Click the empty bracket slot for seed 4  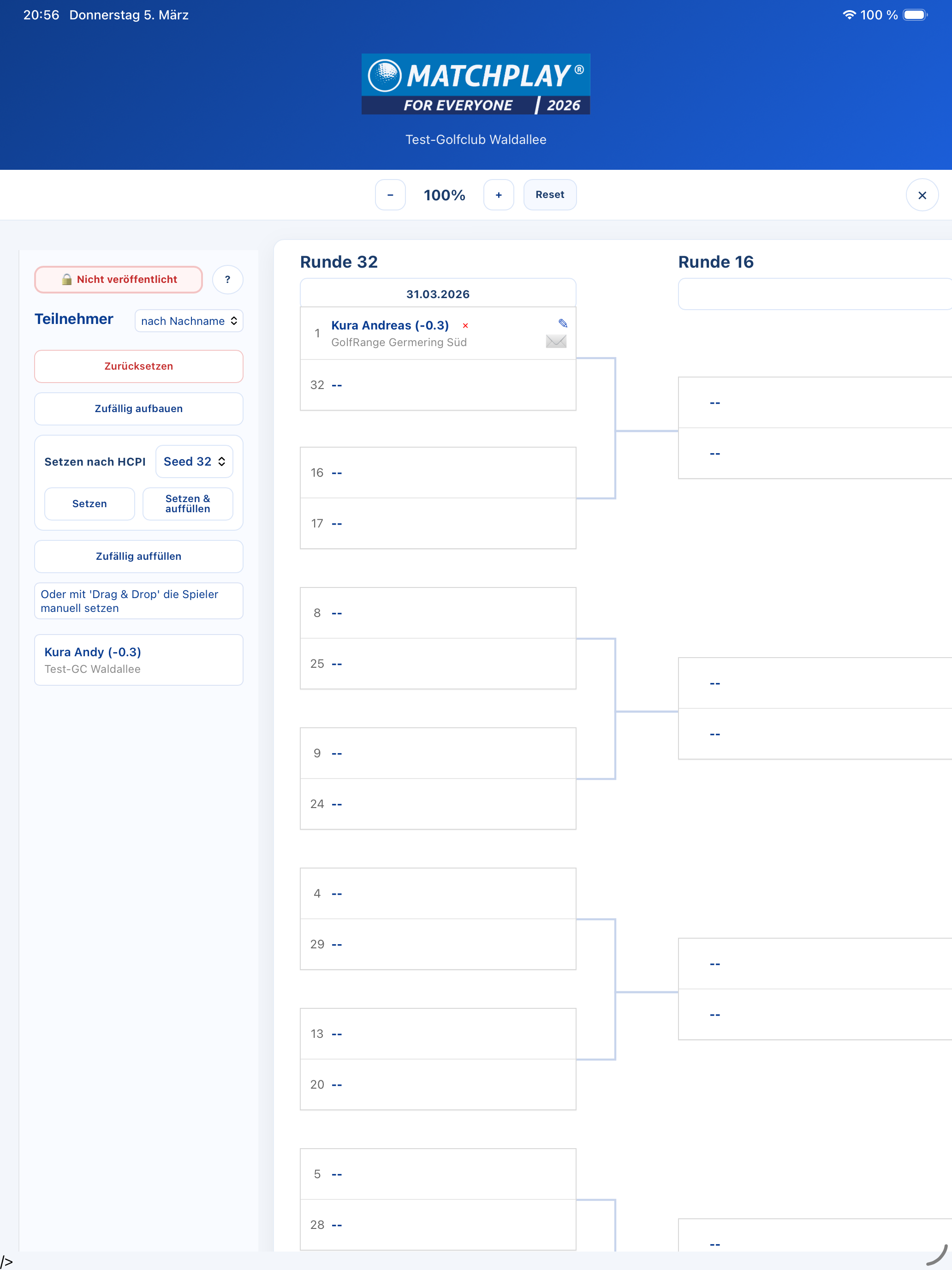438,893
